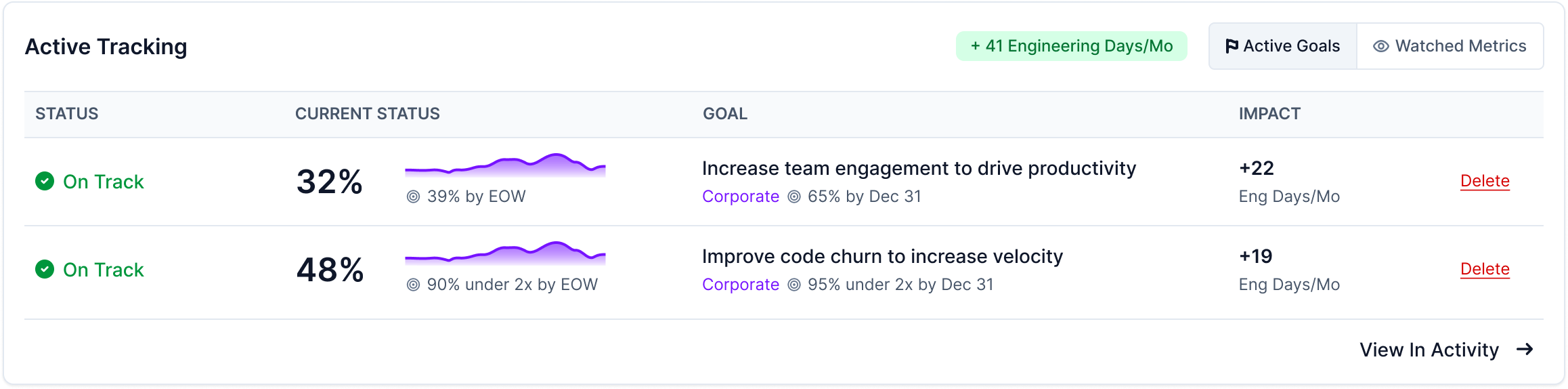Image resolution: width=1568 pixels, height=389 pixels.
Task: Click green check icon of engagement row
Action: [x=45, y=181]
